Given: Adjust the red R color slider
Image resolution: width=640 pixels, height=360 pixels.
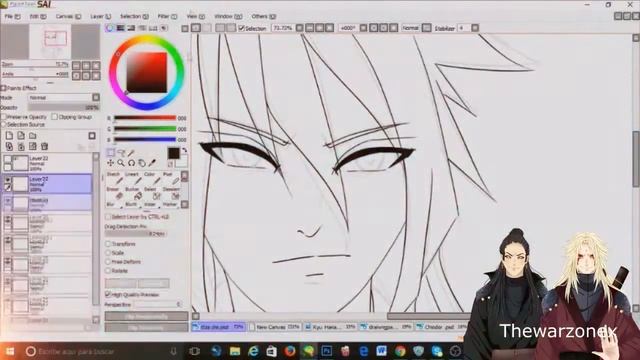Looking at the screenshot, I should 145,118.
